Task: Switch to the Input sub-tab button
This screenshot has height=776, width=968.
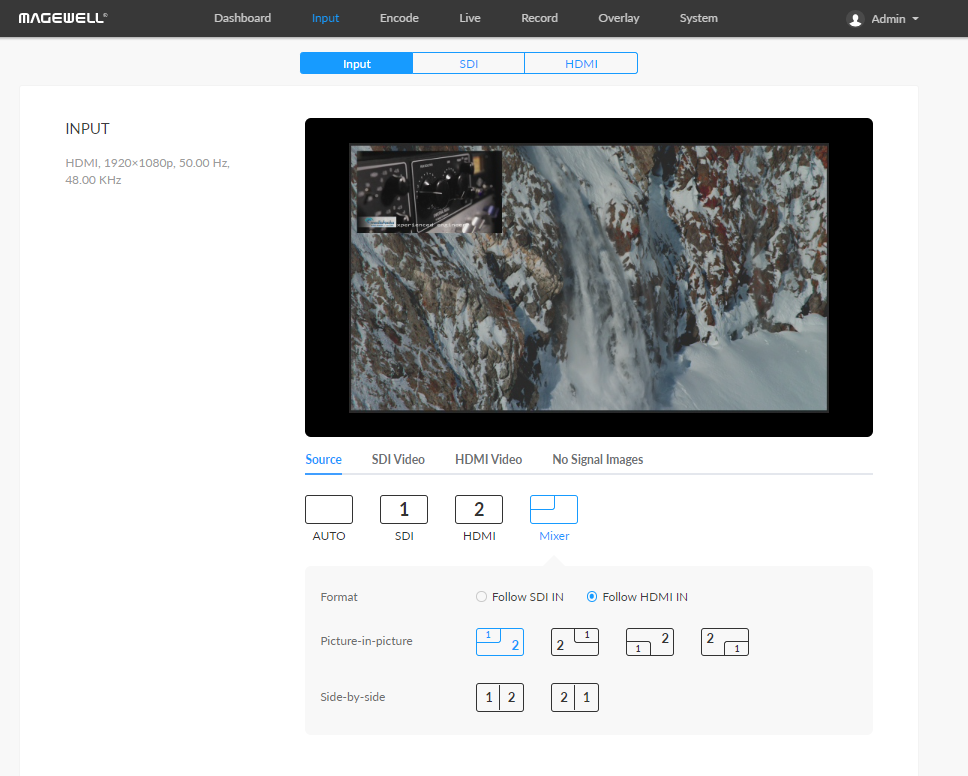Action: (356, 63)
